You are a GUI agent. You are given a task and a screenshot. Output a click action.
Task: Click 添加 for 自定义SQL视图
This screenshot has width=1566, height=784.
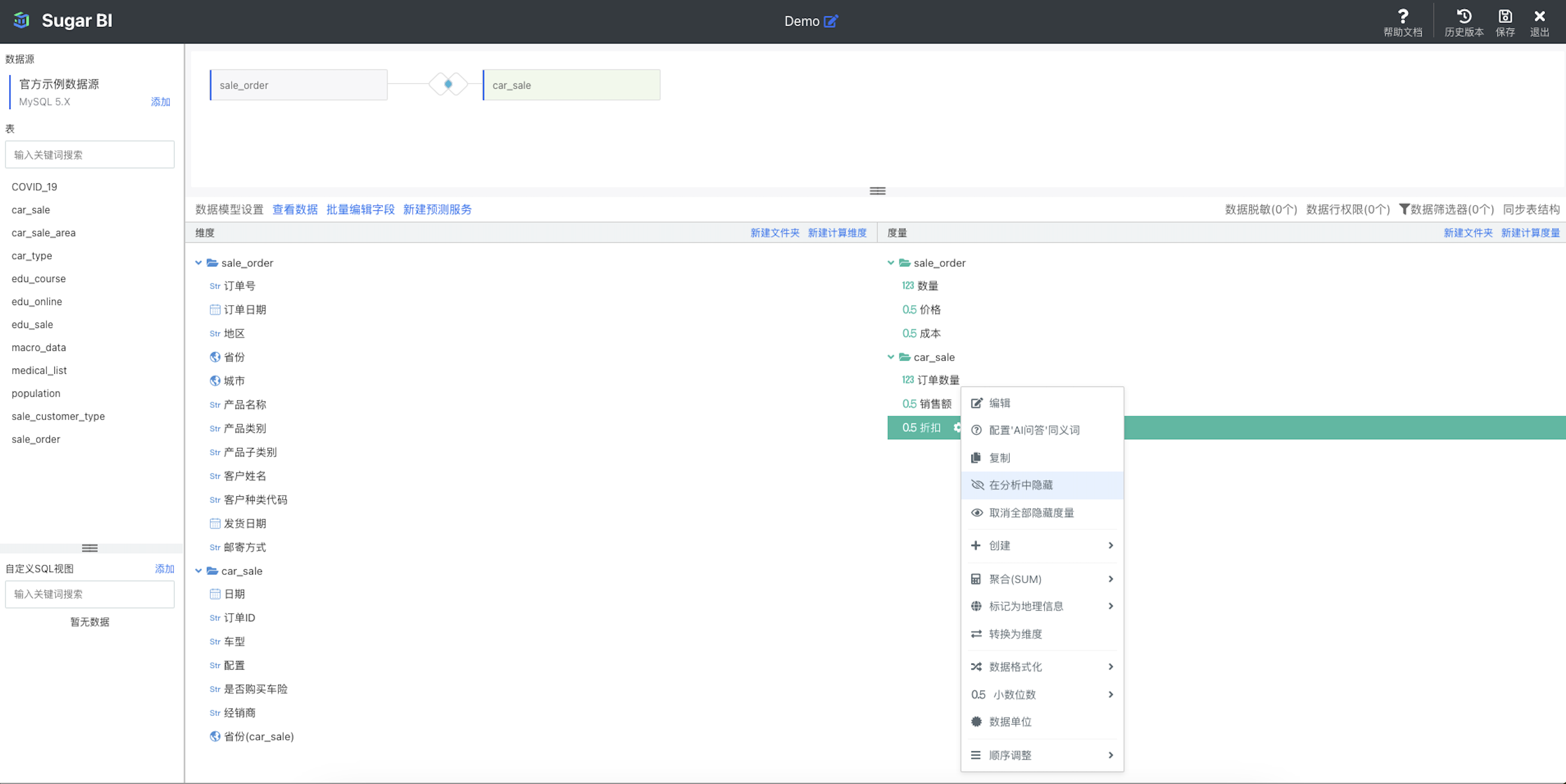(165, 569)
